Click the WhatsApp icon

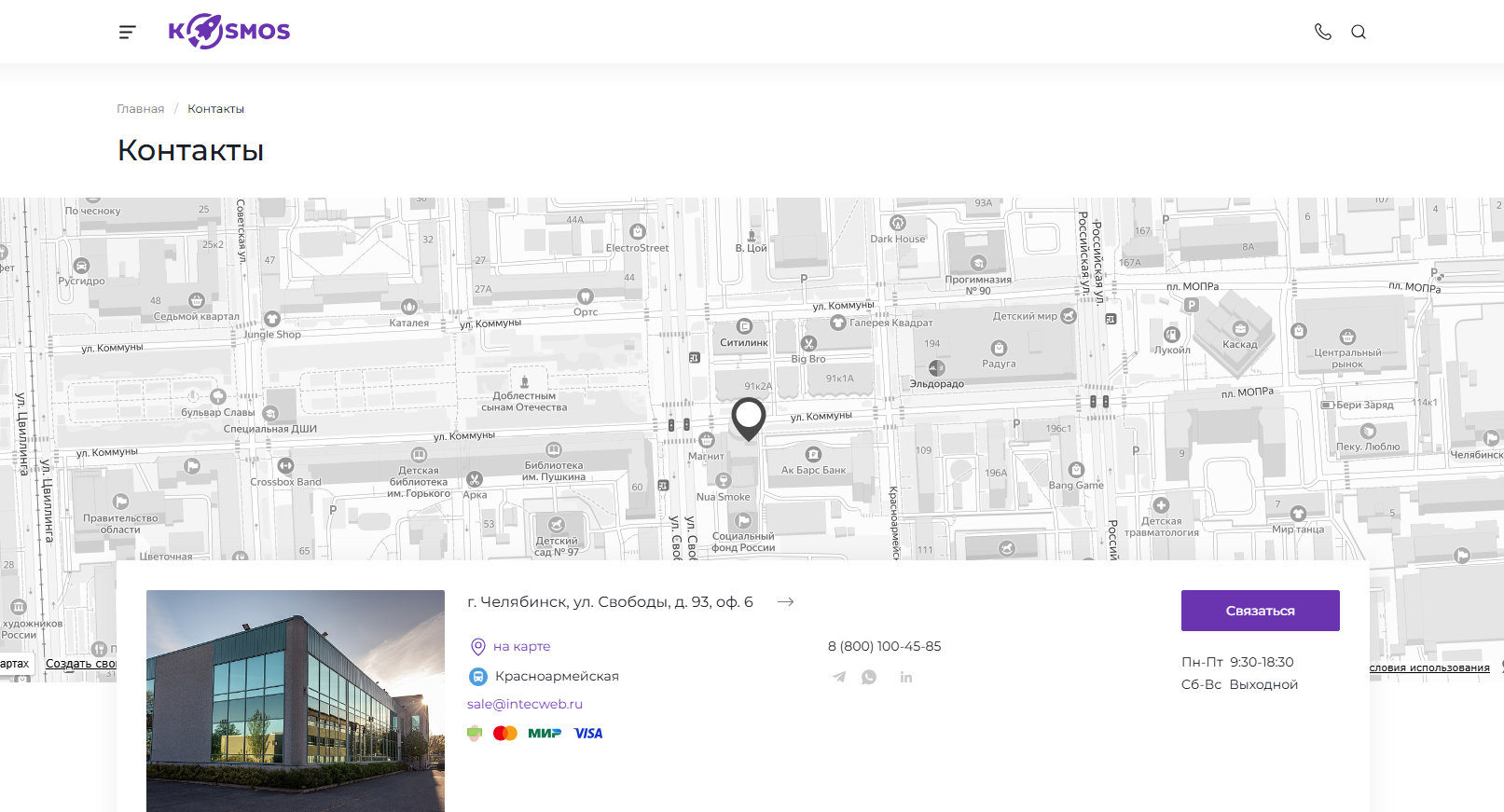click(869, 678)
